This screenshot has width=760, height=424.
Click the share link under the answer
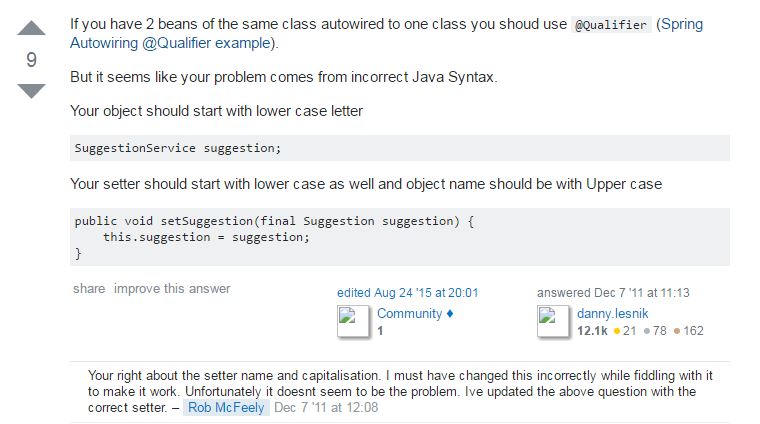tap(89, 288)
